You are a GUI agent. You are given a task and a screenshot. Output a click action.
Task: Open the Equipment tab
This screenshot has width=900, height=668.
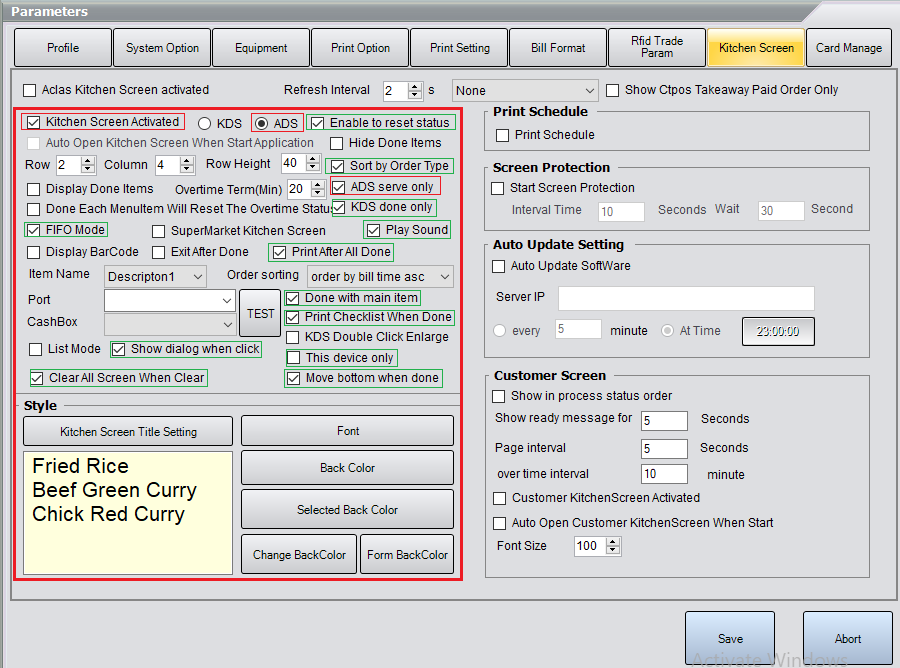261,48
